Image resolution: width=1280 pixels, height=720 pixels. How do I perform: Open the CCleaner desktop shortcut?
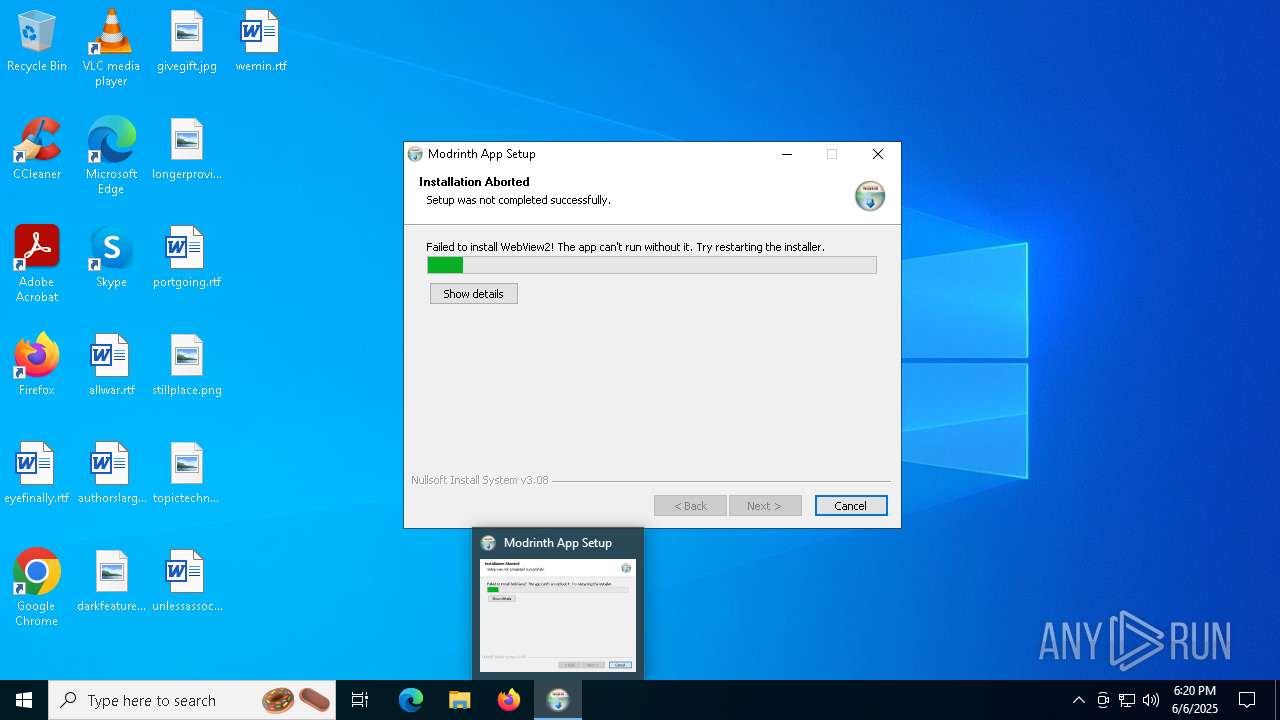(x=37, y=149)
